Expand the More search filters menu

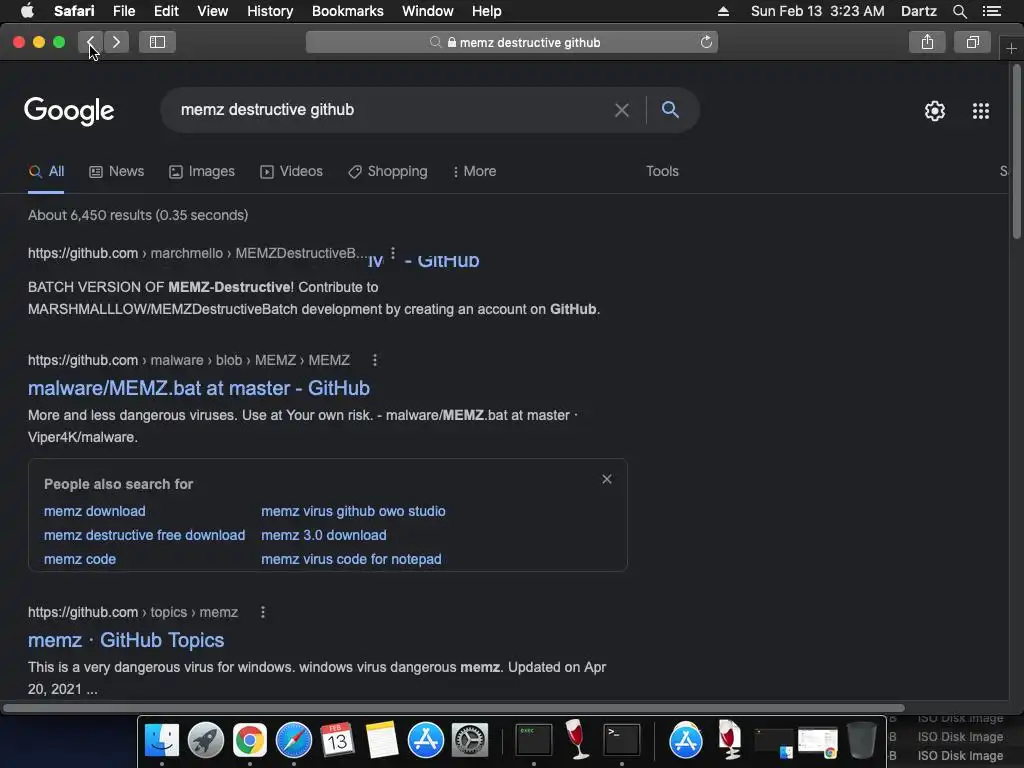(x=475, y=171)
